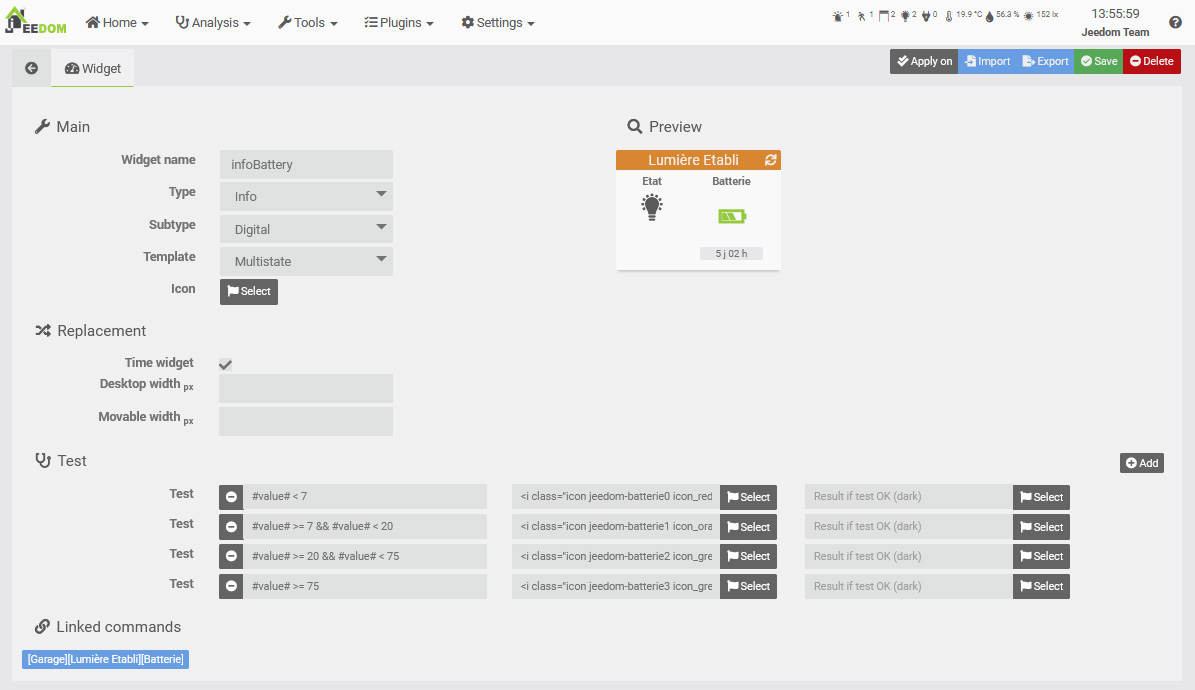Click the Desktop width input field
This screenshot has height=690, width=1195.
click(x=306, y=388)
